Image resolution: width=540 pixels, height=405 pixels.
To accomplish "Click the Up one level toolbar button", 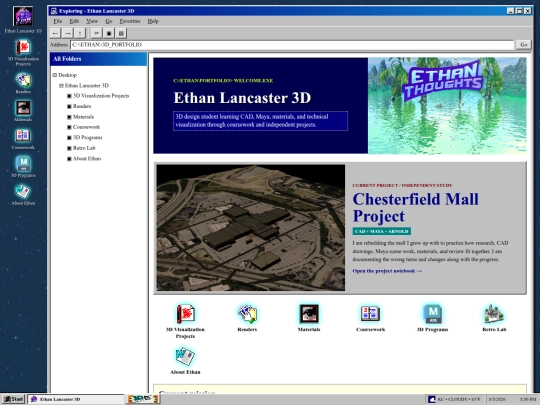I will (80, 33).
